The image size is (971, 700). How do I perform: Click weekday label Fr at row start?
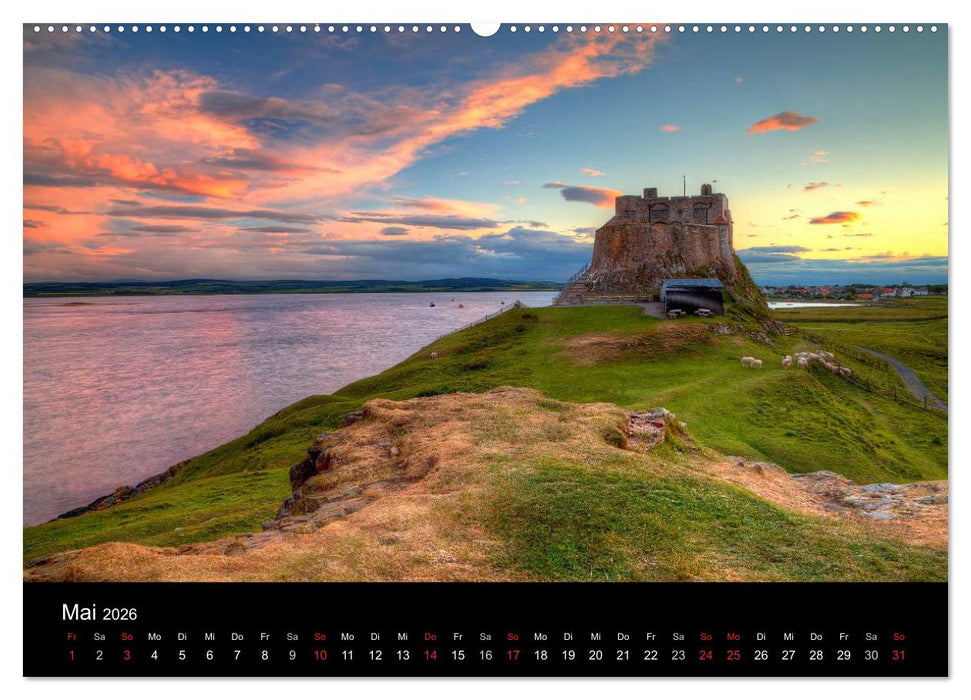[x=71, y=636]
